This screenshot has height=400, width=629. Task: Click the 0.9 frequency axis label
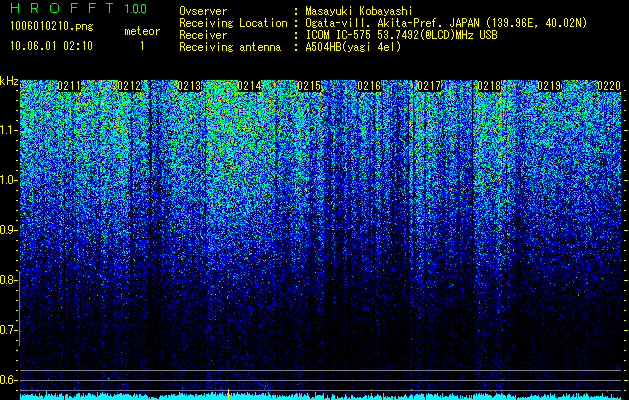[x=9, y=230]
